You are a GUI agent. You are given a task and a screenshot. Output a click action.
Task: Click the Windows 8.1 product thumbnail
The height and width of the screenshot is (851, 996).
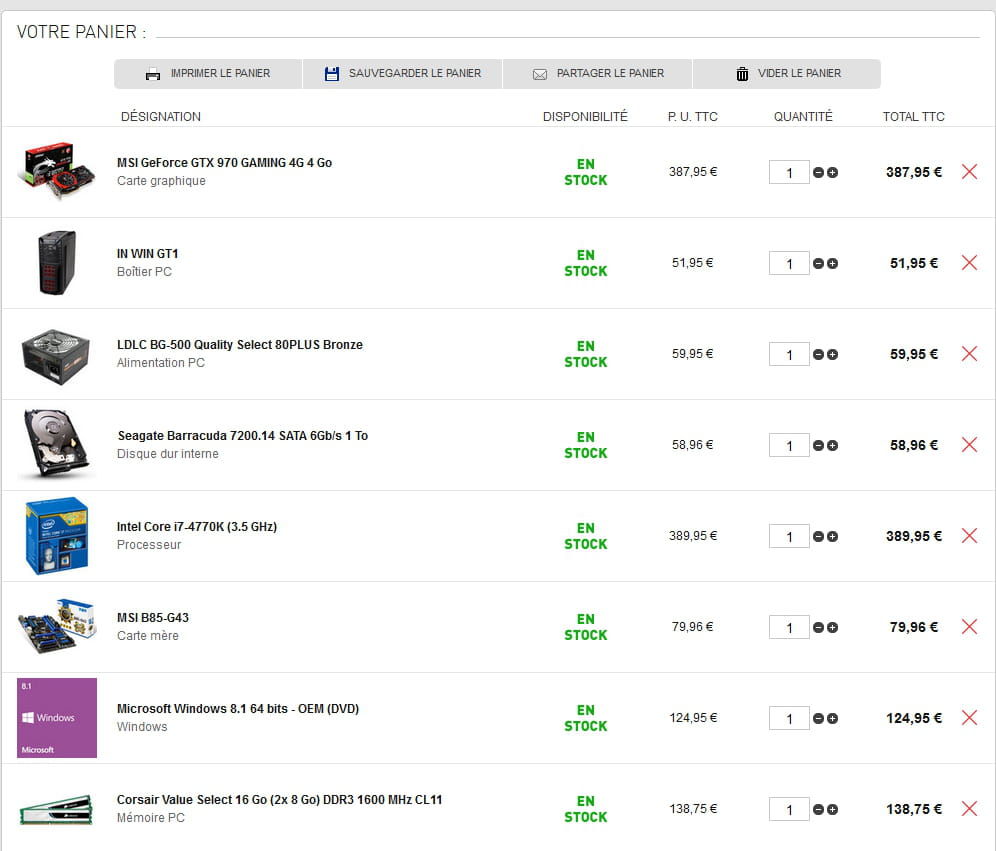(57, 718)
